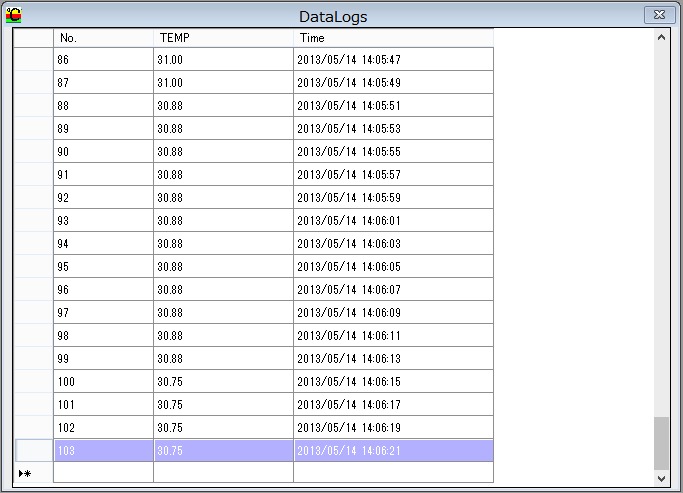Click the Time column header
The image size is (683, 493).
(x=393, y=37)
